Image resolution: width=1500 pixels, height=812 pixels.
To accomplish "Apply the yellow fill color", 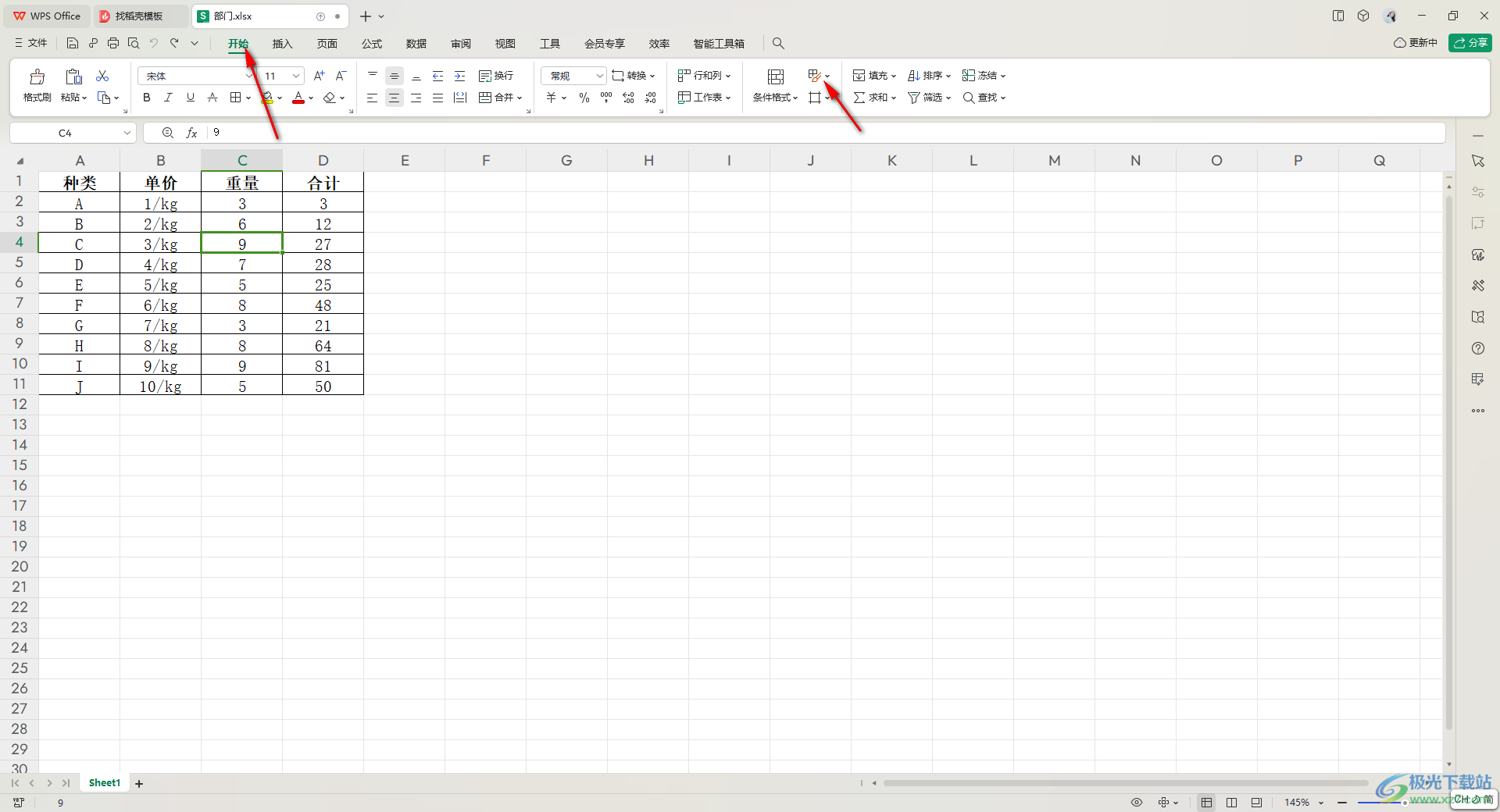I will (x=267, y=98).
